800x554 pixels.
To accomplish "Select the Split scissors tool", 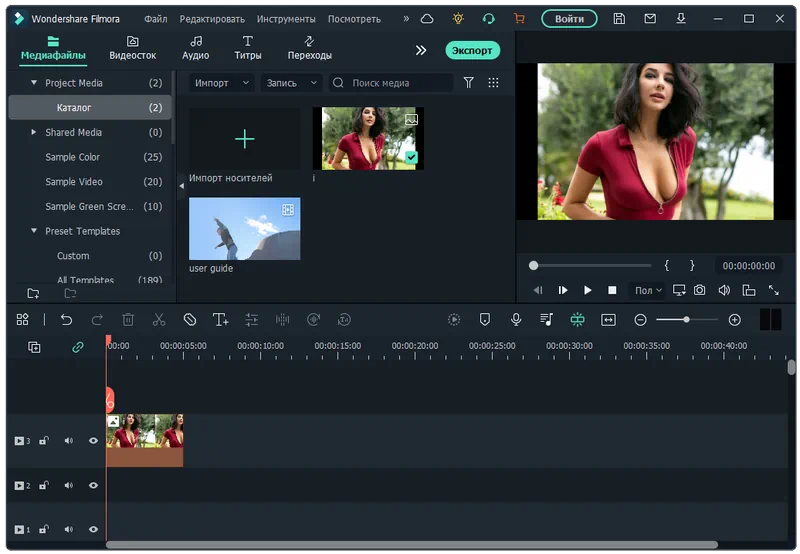I will coord(158,320).
